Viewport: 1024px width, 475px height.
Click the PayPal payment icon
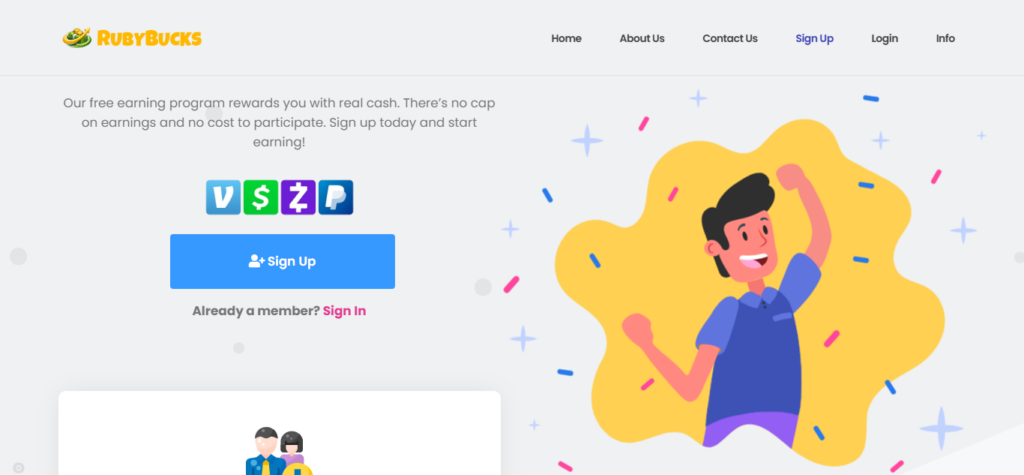(x=336, y=197)
